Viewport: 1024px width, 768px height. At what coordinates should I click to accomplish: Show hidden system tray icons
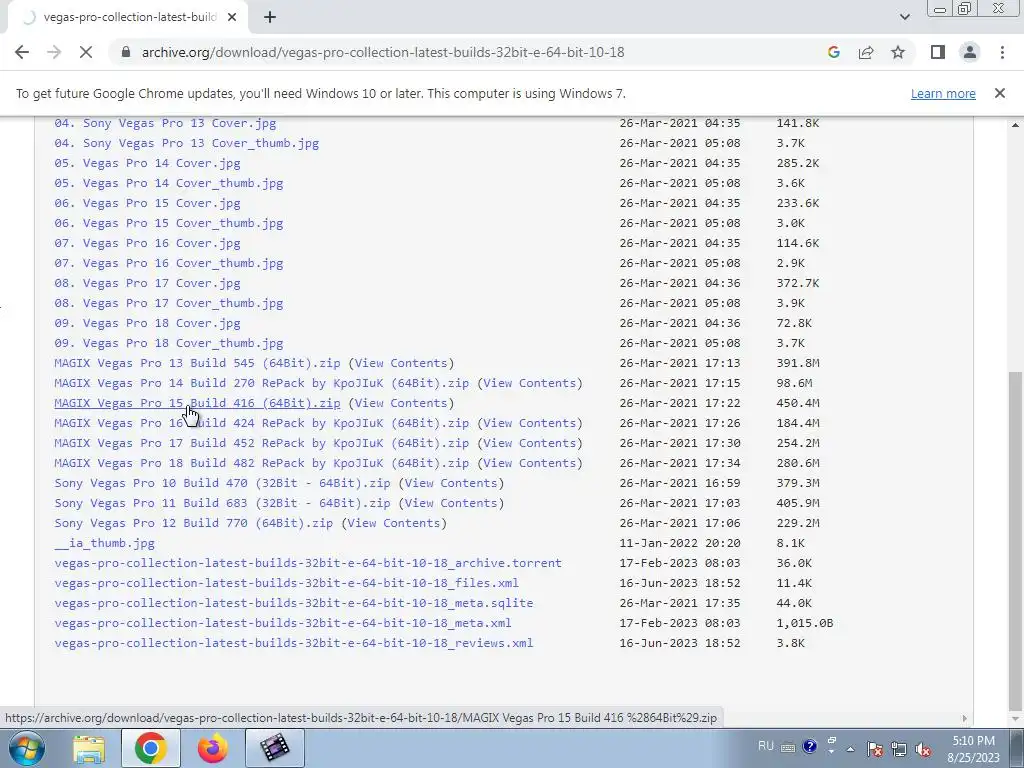click(x=850, y=749)
